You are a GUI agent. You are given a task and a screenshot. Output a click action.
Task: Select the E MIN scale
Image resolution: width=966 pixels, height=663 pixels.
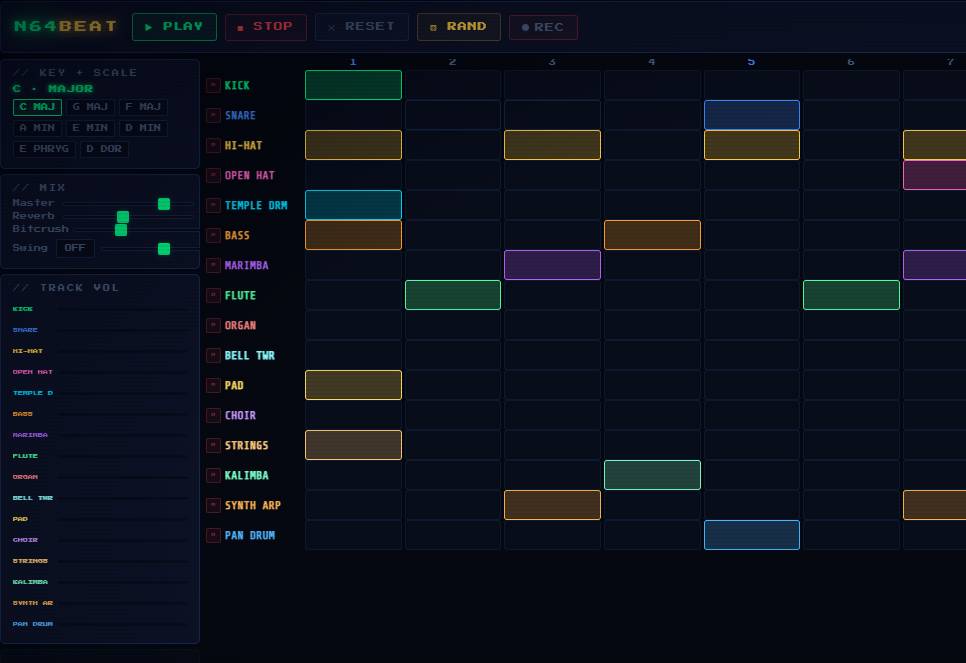tap(91, 128)
